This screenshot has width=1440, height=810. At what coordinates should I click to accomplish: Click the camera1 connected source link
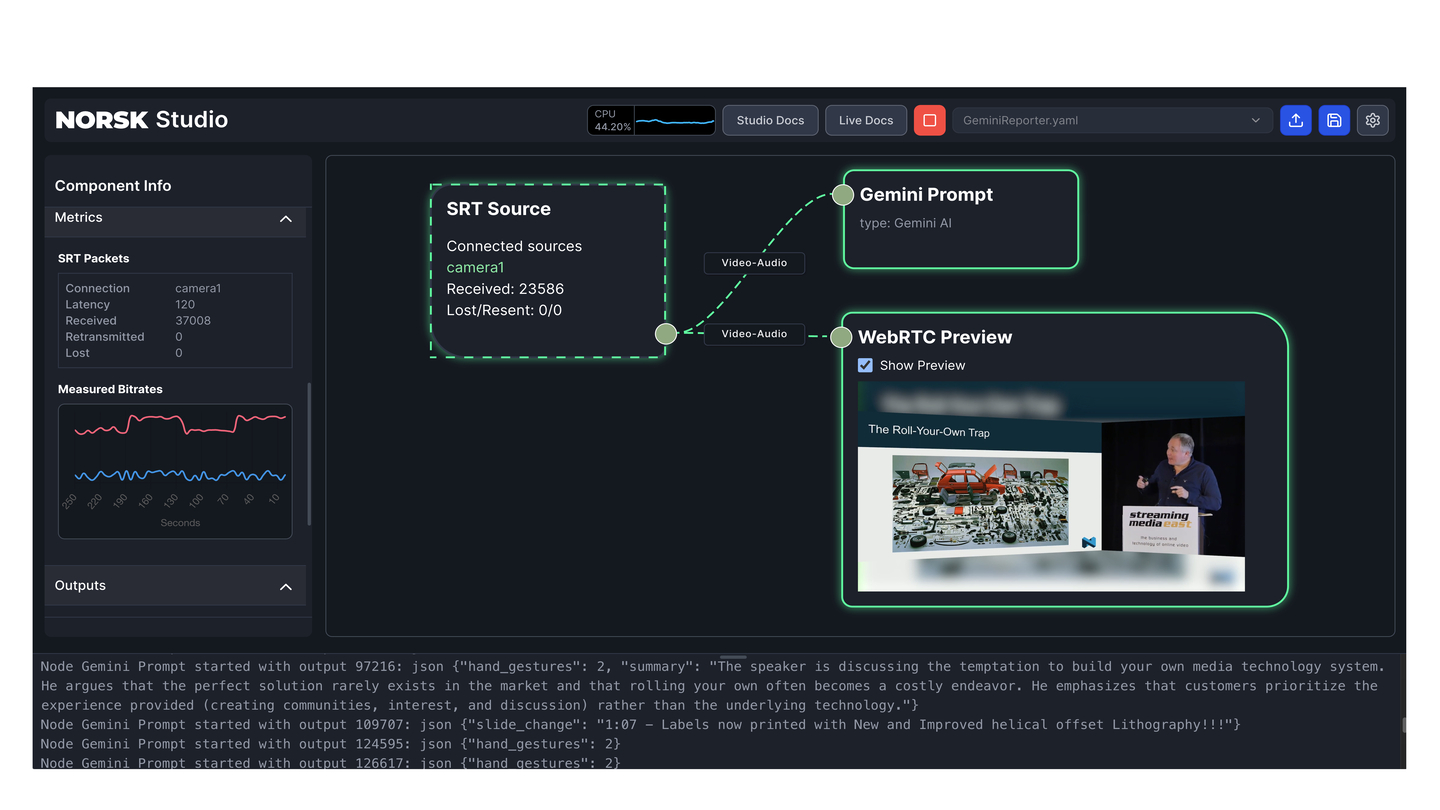click(x=475, y=267)
